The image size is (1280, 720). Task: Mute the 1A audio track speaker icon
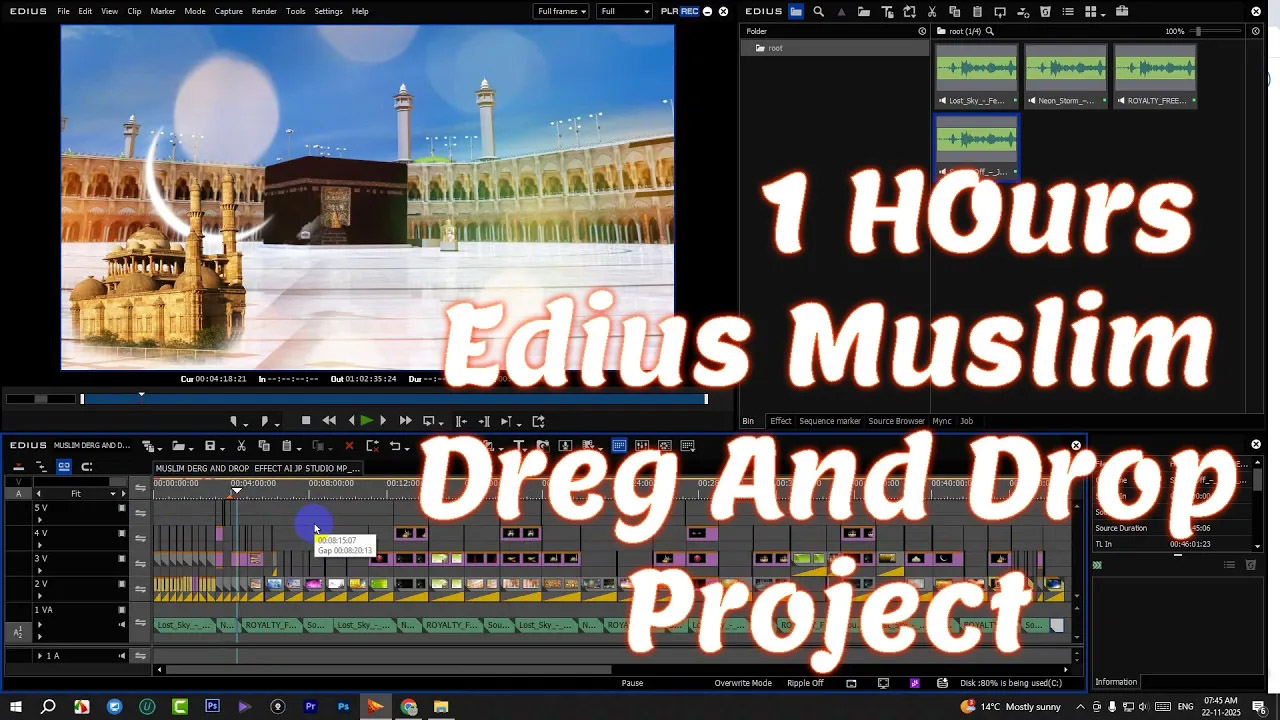click(120, 655)
